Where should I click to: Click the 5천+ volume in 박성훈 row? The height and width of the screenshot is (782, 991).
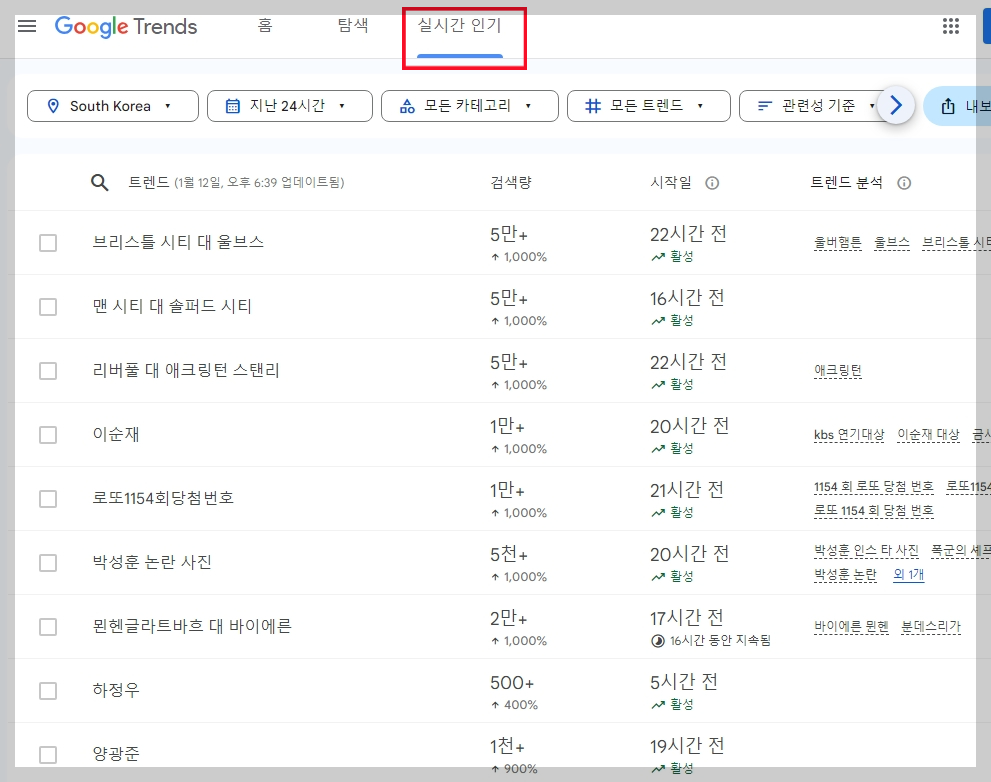click(509, 555)
